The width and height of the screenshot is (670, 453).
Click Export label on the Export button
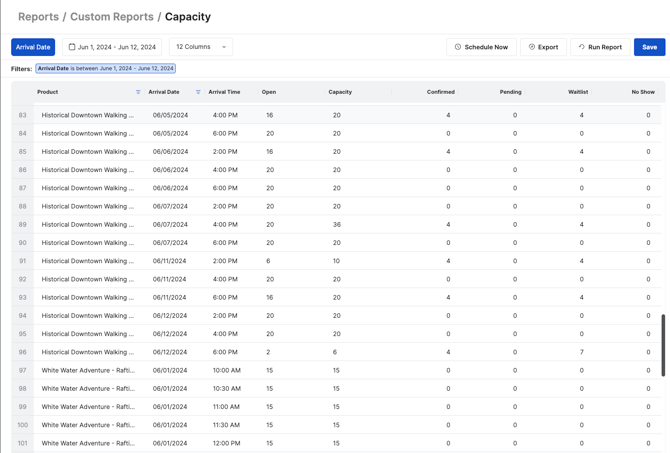point(548,47)
